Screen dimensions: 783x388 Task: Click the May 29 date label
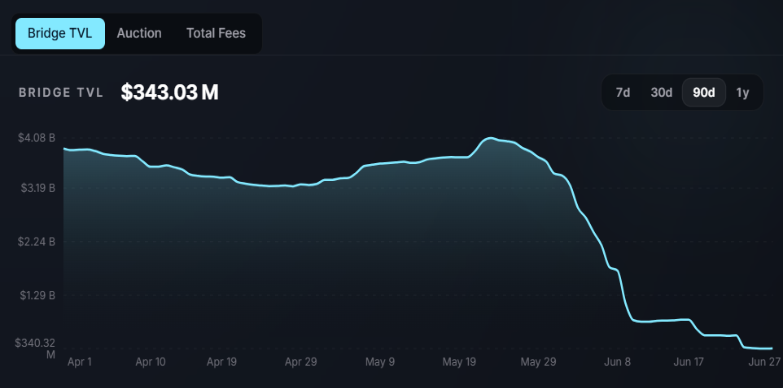click(x=538, y=362)
